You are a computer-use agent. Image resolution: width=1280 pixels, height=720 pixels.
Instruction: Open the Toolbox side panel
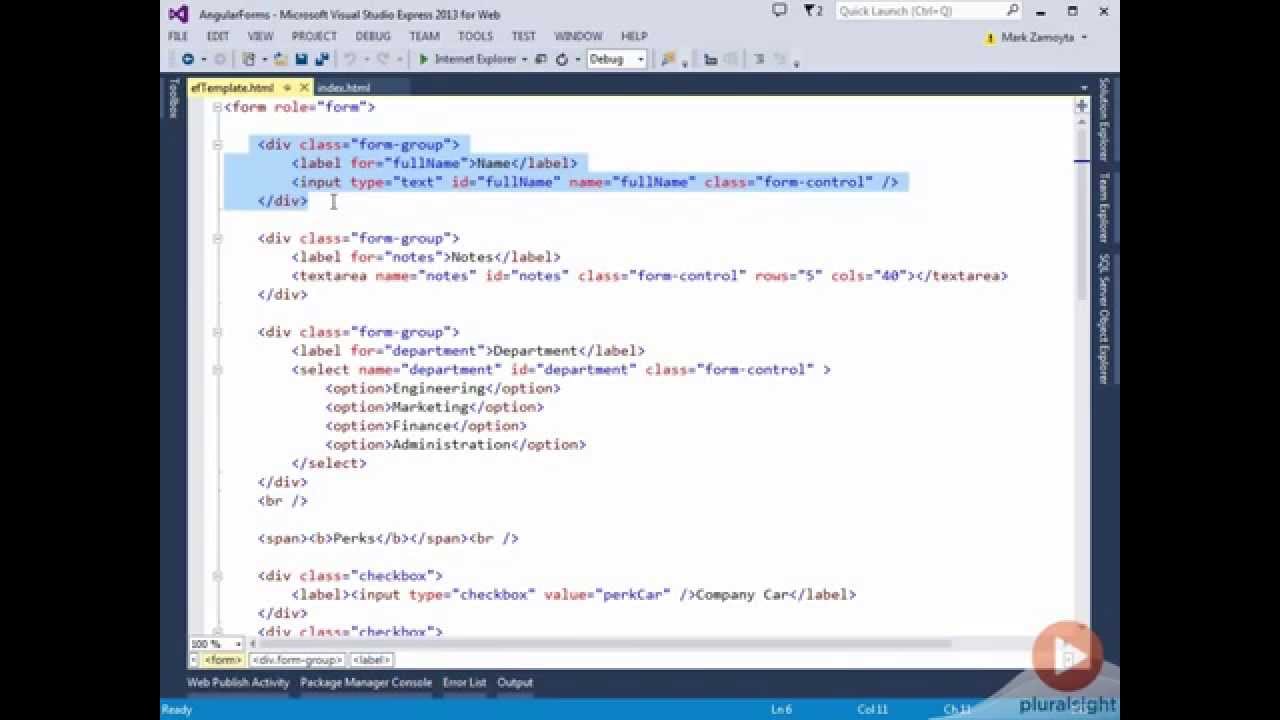coord(173,99)
